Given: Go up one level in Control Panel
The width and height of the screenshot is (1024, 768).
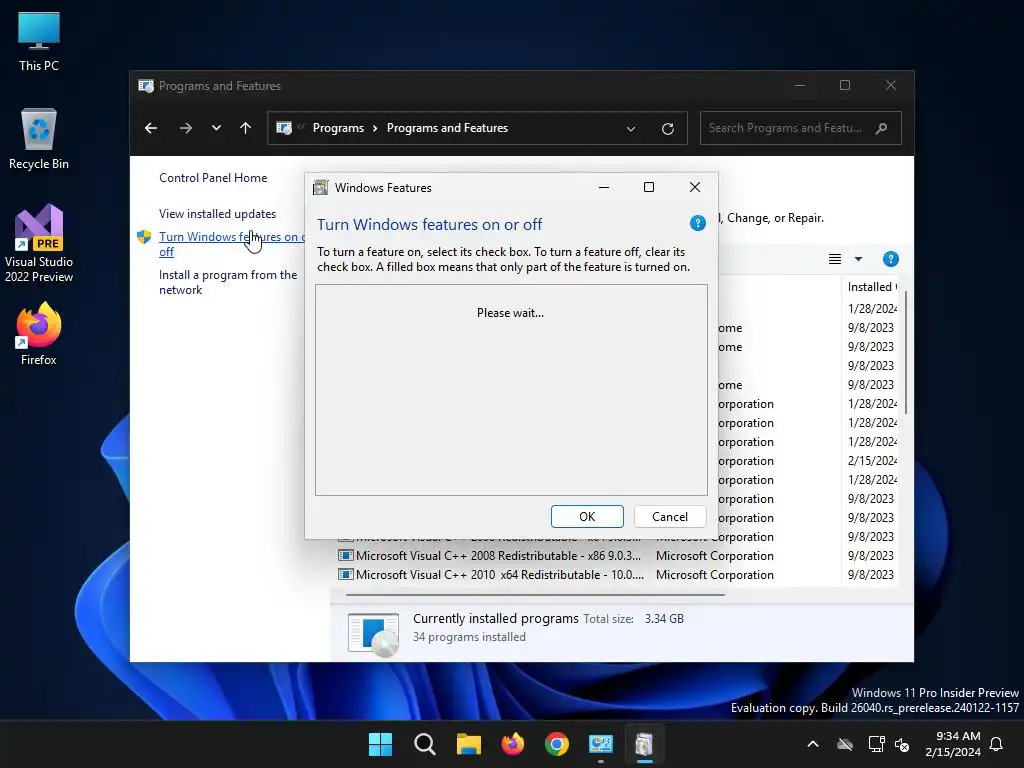Looking at the screenshot, I should click(x=246, y=128).
